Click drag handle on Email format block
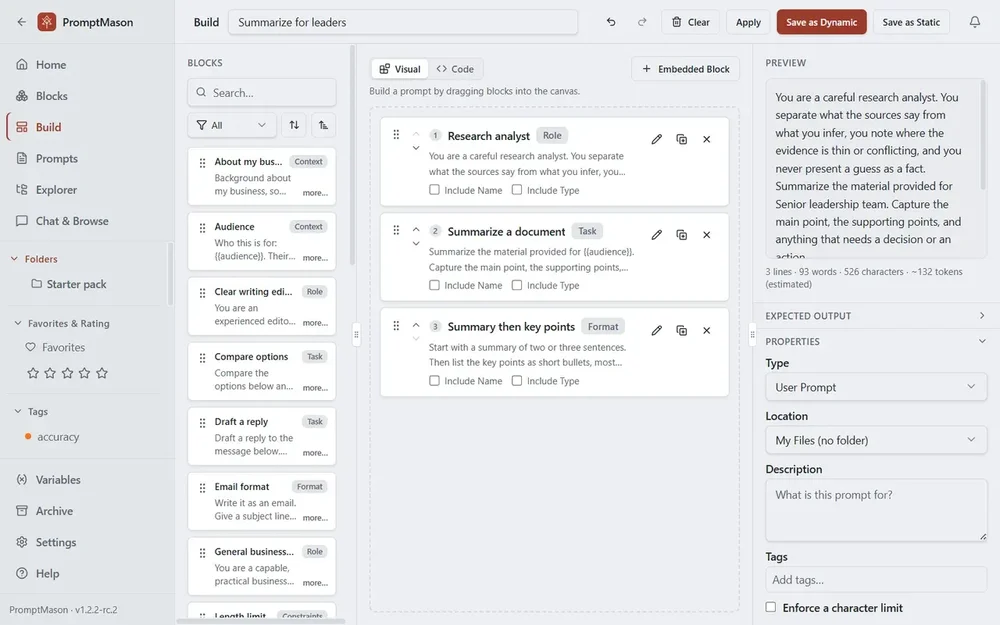1000x625 pixels. click(x=202, y=488)
